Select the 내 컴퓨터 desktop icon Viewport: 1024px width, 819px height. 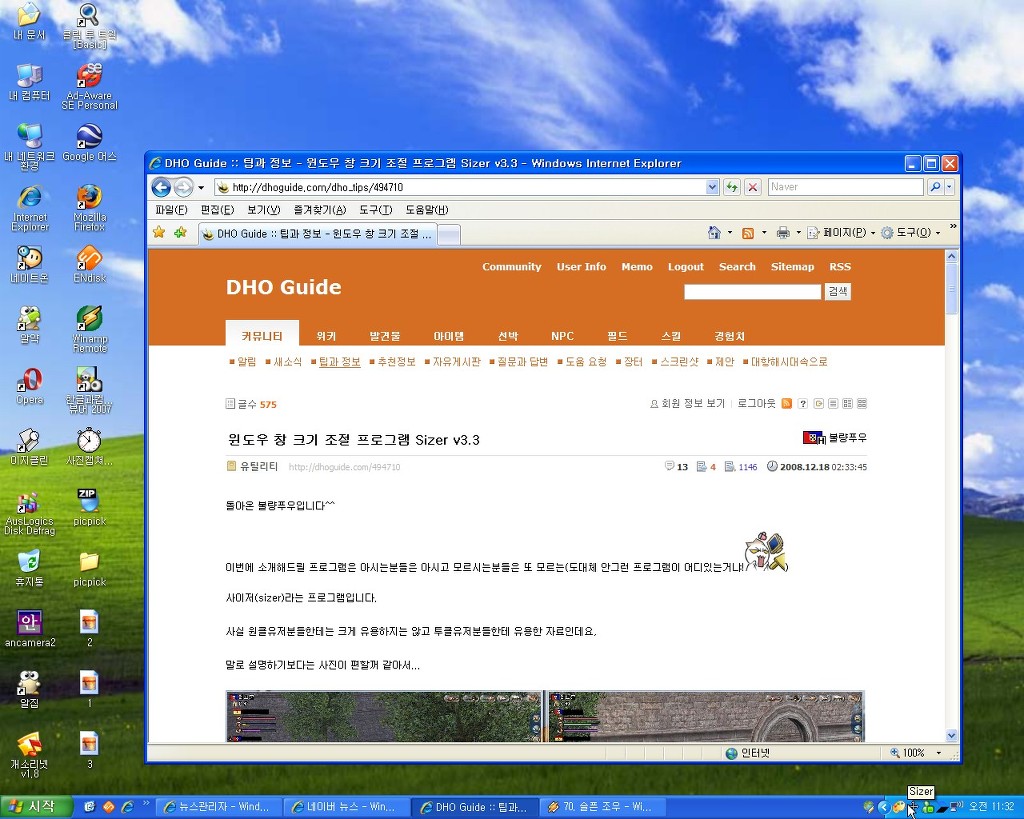[29, 82]
